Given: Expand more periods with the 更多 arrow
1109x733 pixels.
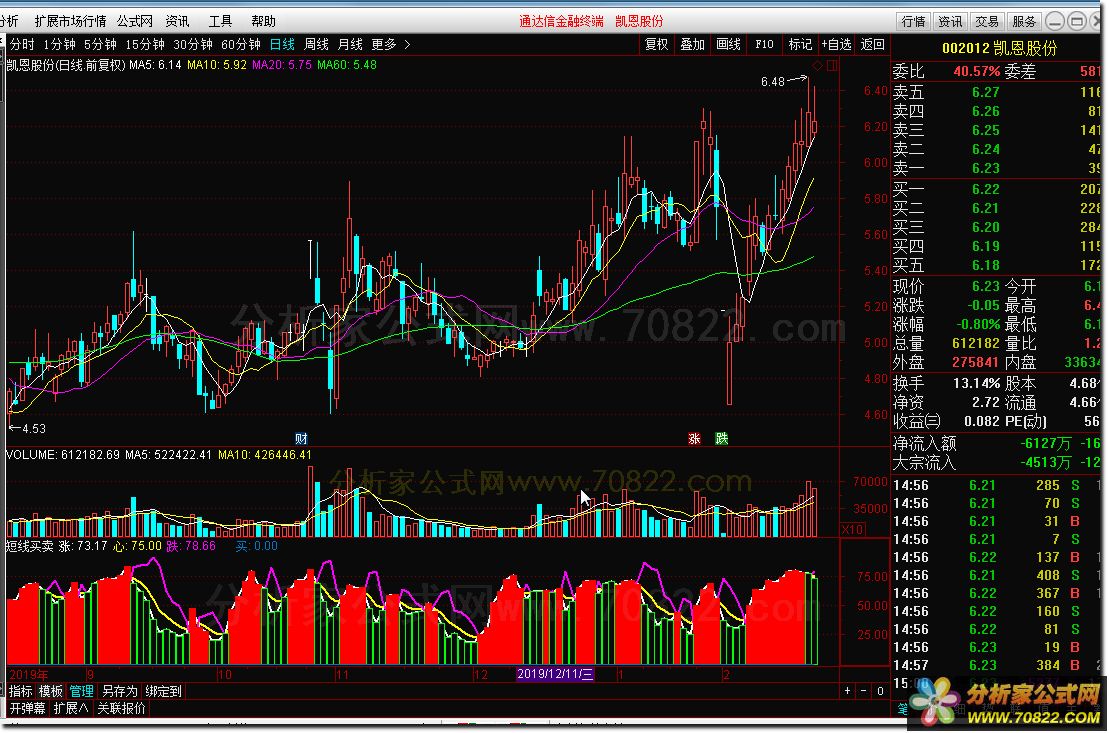Looking at the screenshot, I should 407,45.
